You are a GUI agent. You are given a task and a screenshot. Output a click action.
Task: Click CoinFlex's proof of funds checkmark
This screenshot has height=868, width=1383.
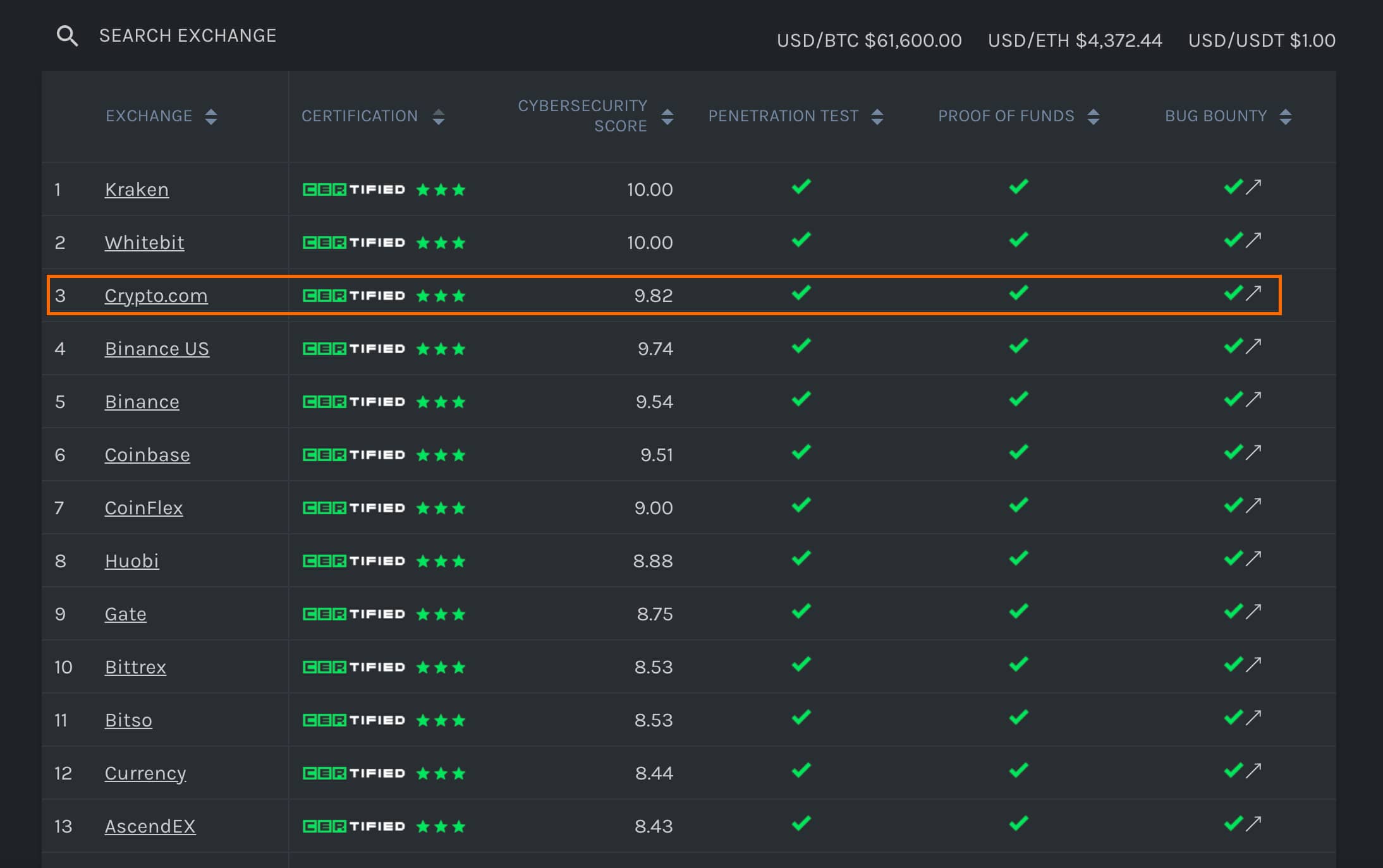(1018, 505)
